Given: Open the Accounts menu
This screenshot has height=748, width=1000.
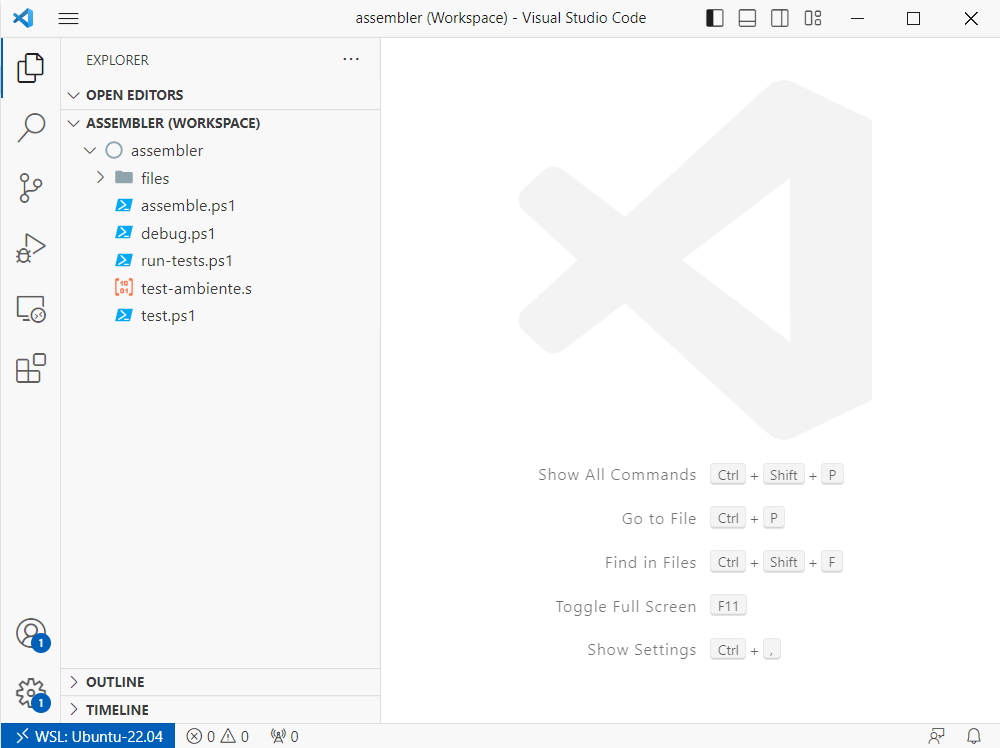Looking at the screenshot, I should (31, 634).
